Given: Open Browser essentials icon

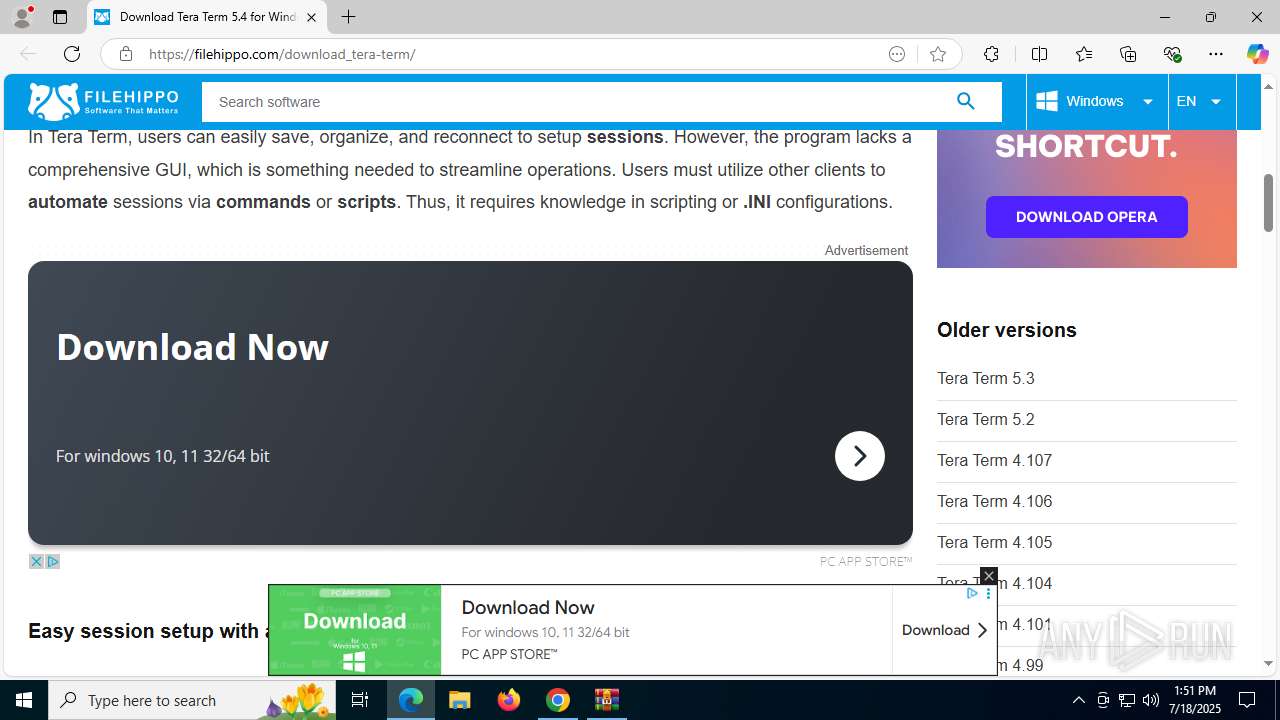Looking at the screenshot, I should (1172, 54).
